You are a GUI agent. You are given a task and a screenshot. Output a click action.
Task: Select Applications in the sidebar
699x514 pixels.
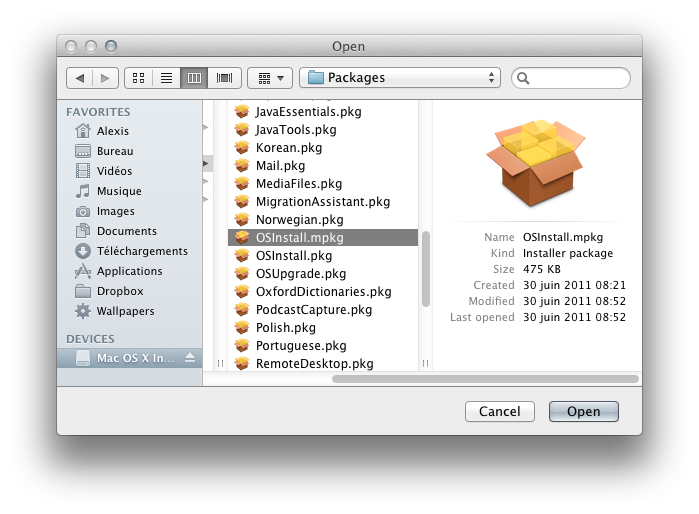click(129, 271)
